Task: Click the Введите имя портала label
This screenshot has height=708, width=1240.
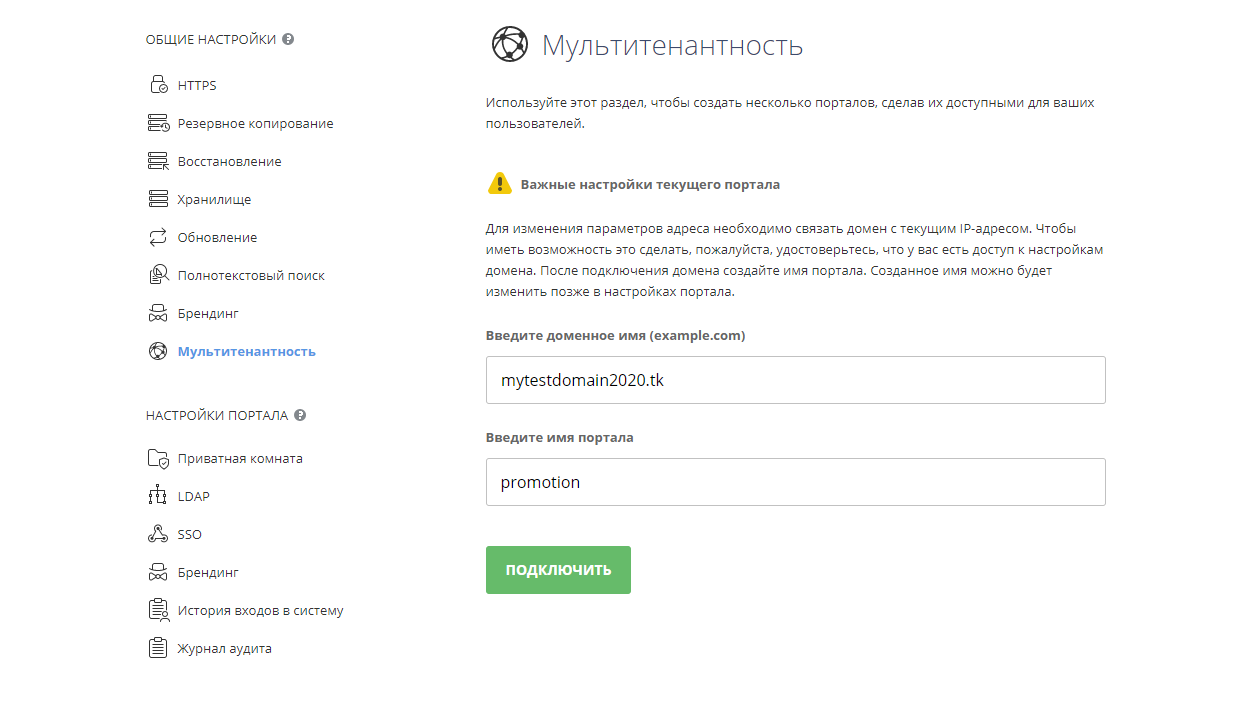Action: (x=560, y=437)
